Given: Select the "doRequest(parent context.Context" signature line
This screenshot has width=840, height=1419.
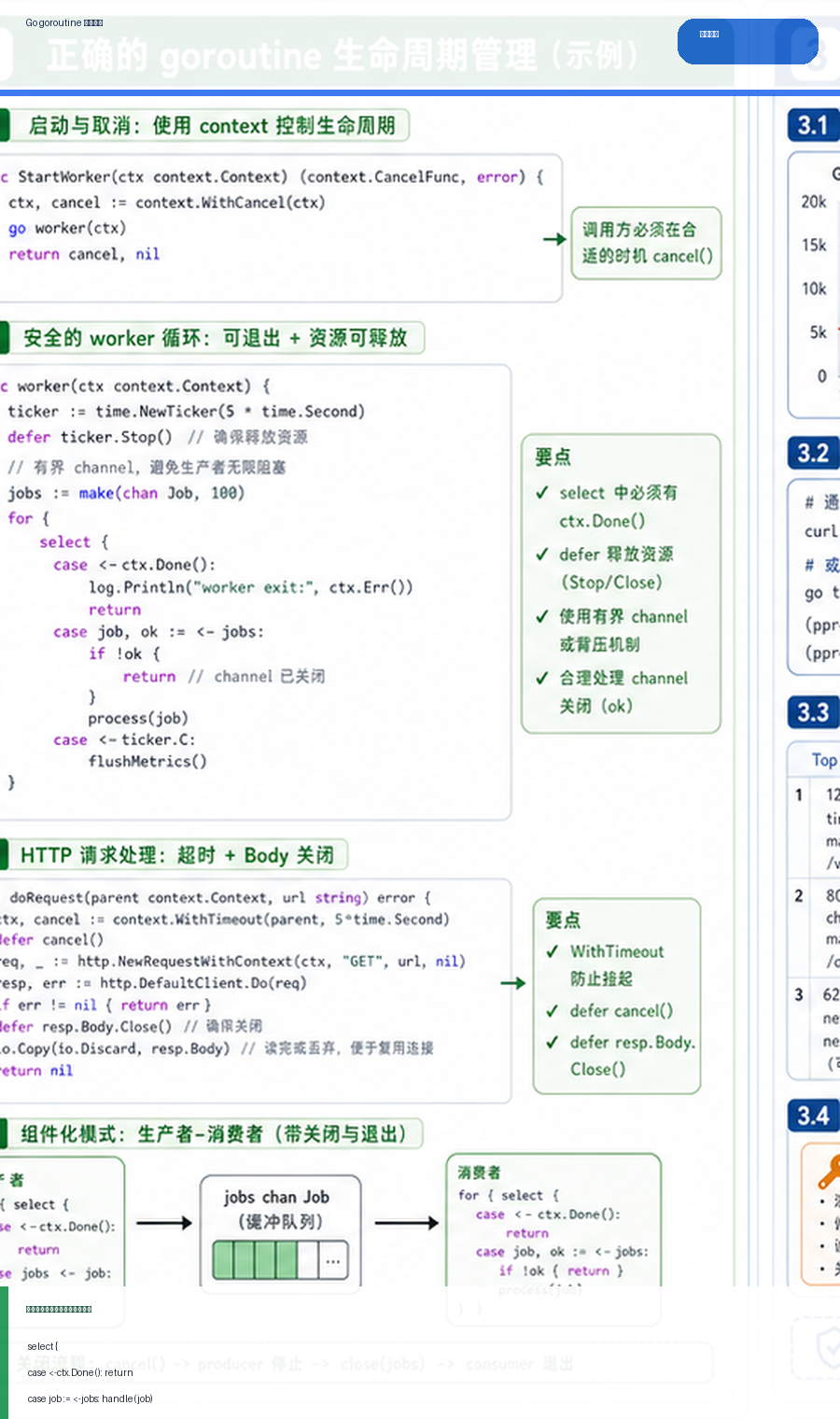Looking at the screenshot, I should [219, 897].
